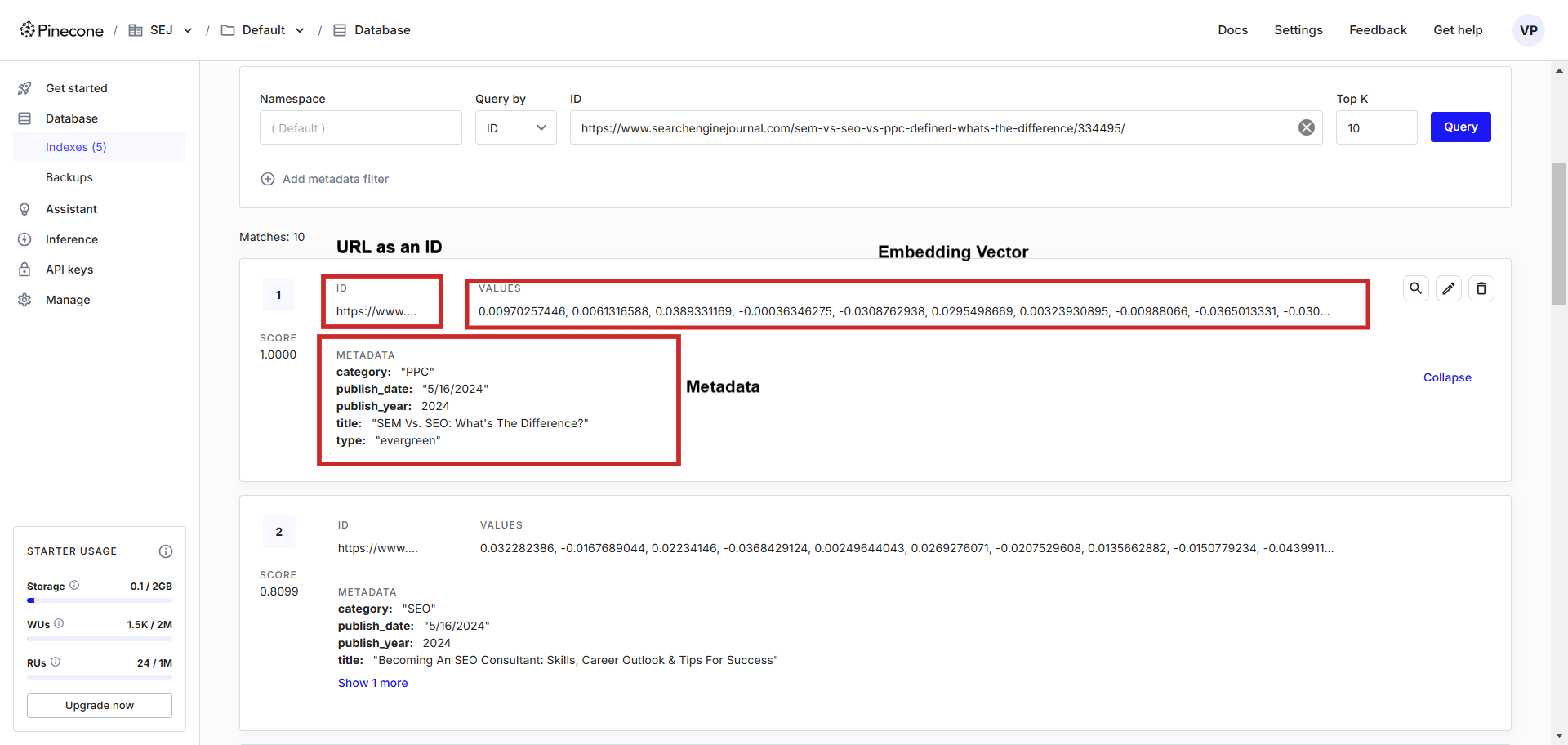
Task: Click inside the Top K input field
Action: [1376, 127]
